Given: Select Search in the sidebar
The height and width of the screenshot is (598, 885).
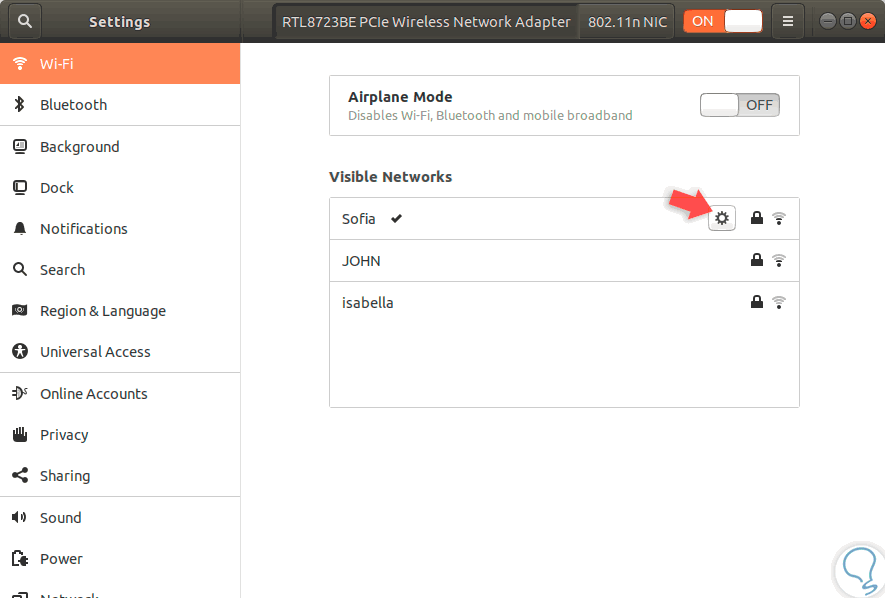Looking at the screenshot, I should click(x=120, y=270).
